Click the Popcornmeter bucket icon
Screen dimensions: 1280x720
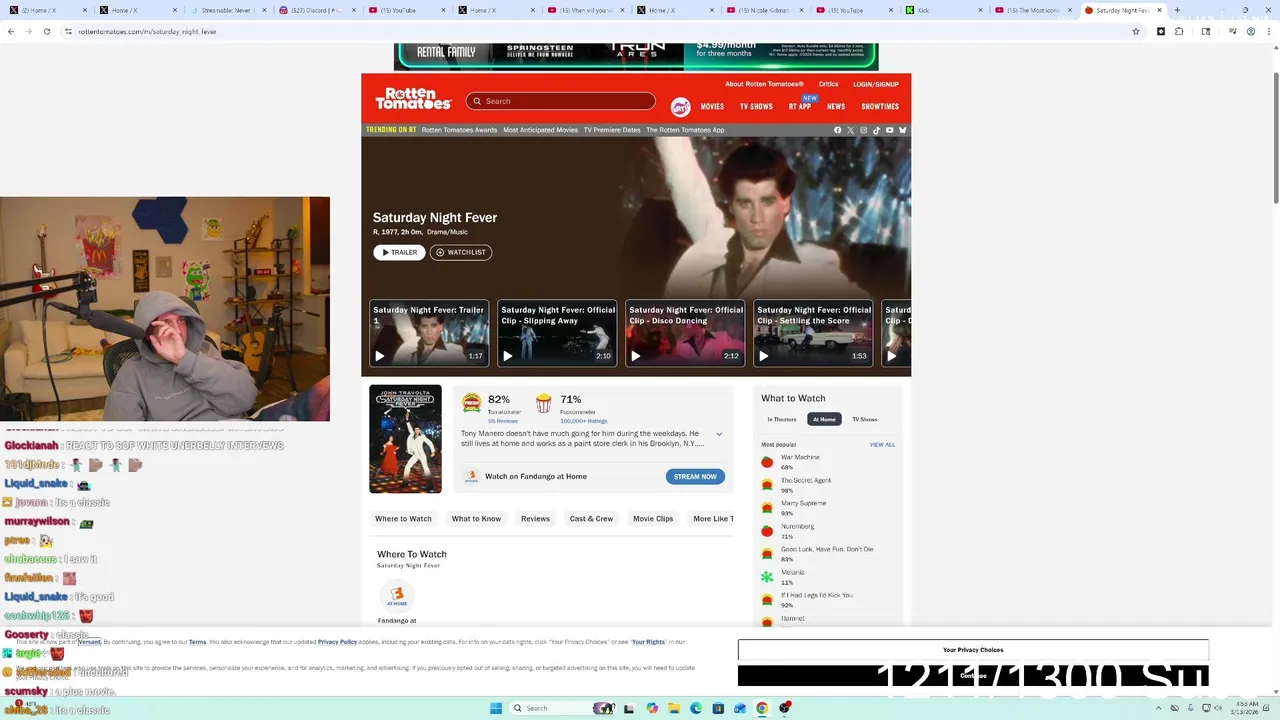pos(543,403)
